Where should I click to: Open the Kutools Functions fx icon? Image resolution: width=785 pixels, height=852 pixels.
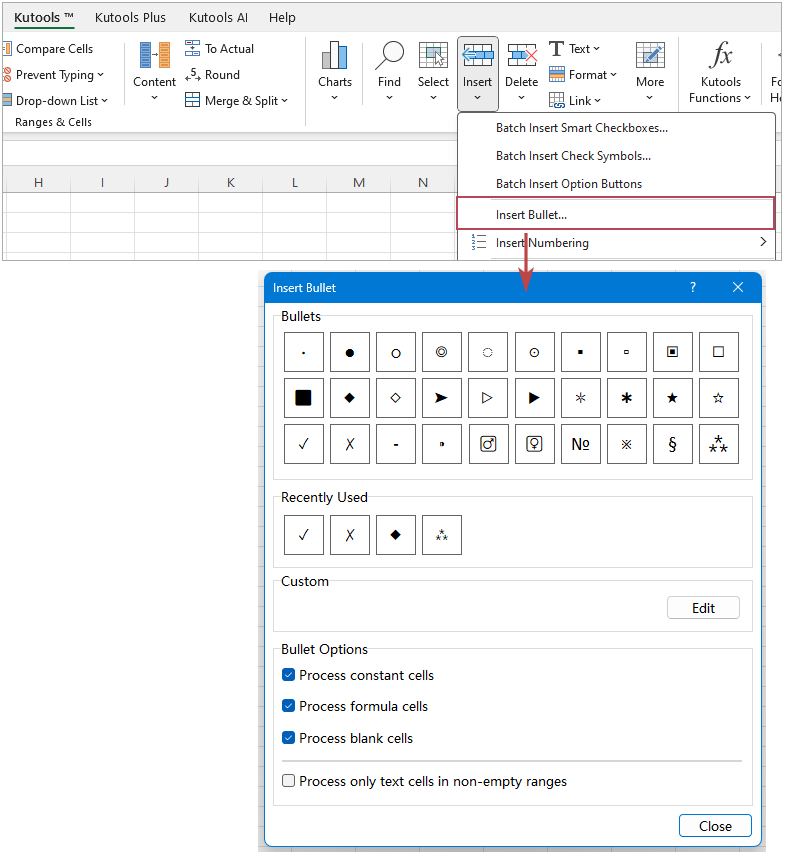(x=720, y=55)
